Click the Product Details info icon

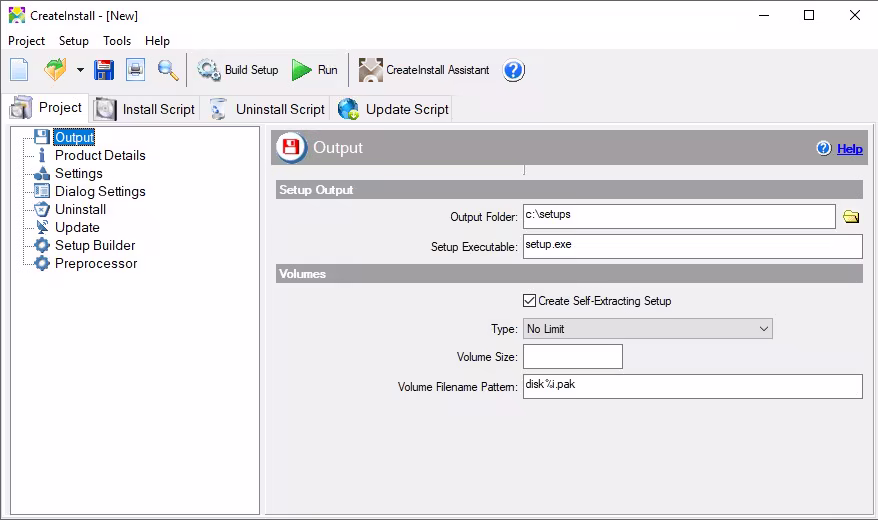[x=42, y=155]
